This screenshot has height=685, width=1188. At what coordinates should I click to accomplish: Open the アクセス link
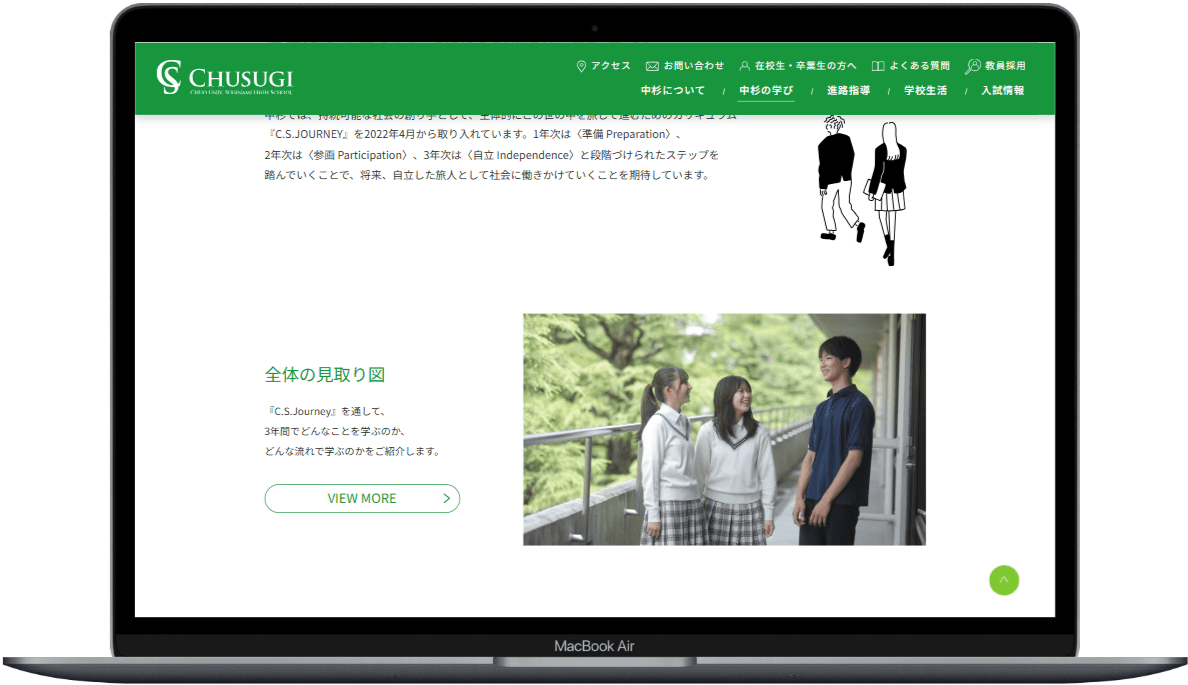tap(611, 66)
